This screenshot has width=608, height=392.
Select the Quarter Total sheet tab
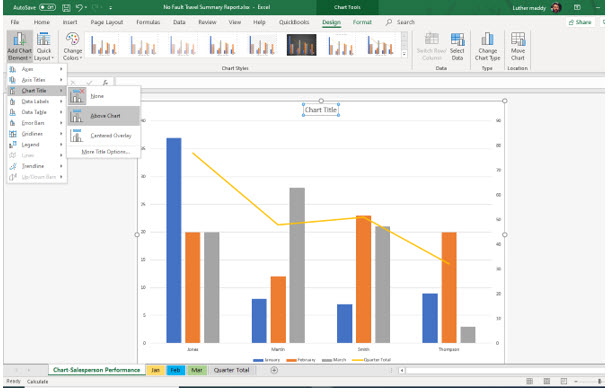[231, 370]
